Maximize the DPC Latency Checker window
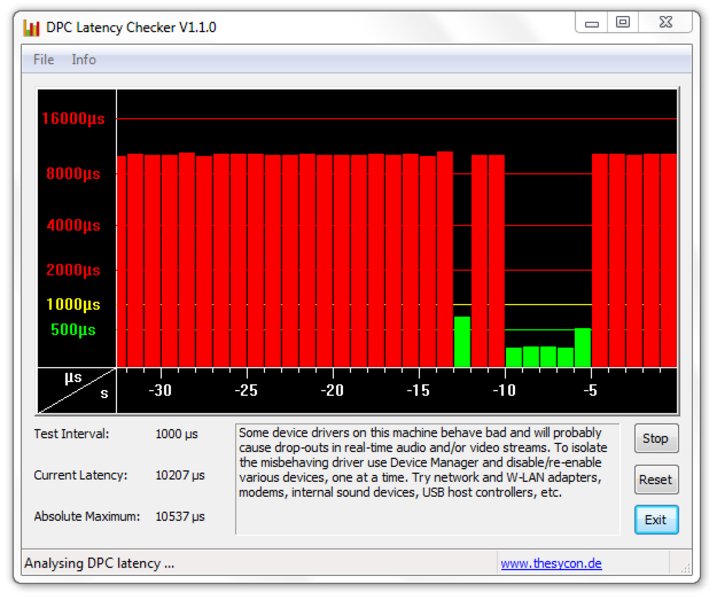Viewport: 717px width, 600px height. [x=622, y=22]
